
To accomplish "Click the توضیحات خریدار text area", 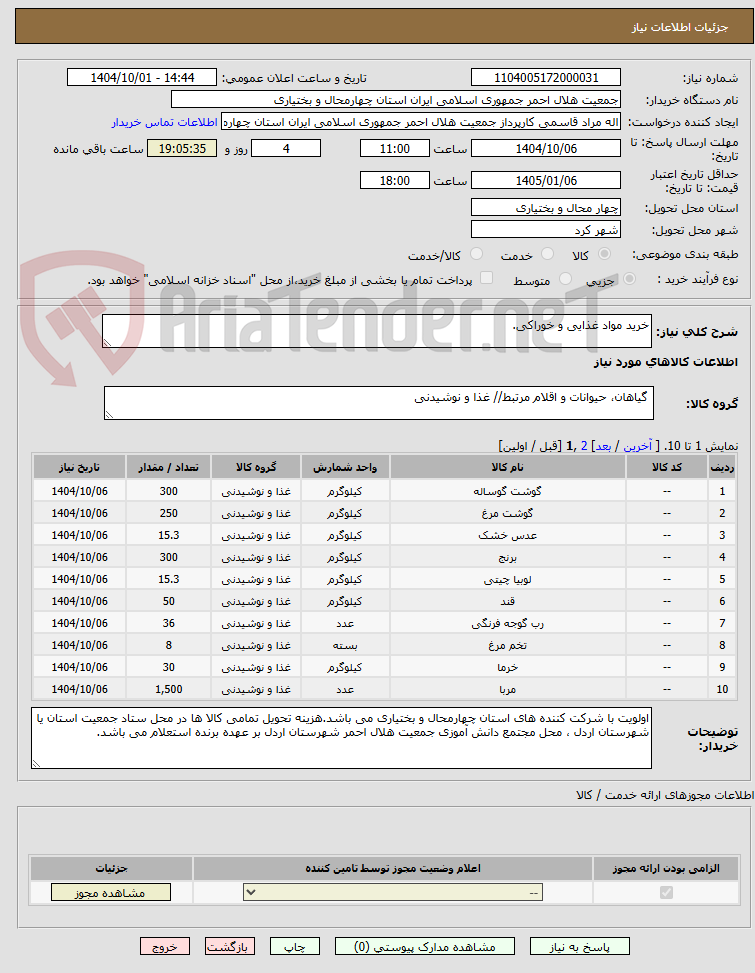I will point(341,738).
